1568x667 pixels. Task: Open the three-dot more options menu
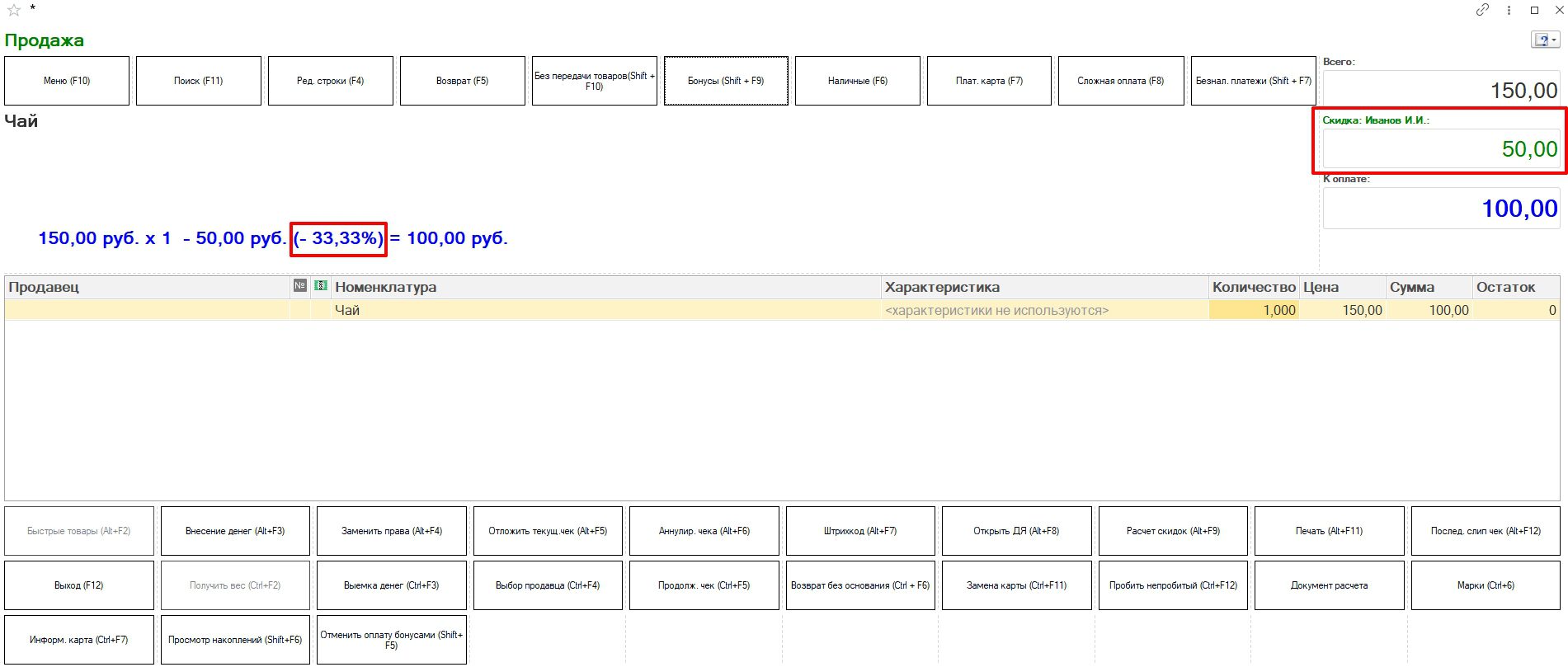[x=1509, y=10]
